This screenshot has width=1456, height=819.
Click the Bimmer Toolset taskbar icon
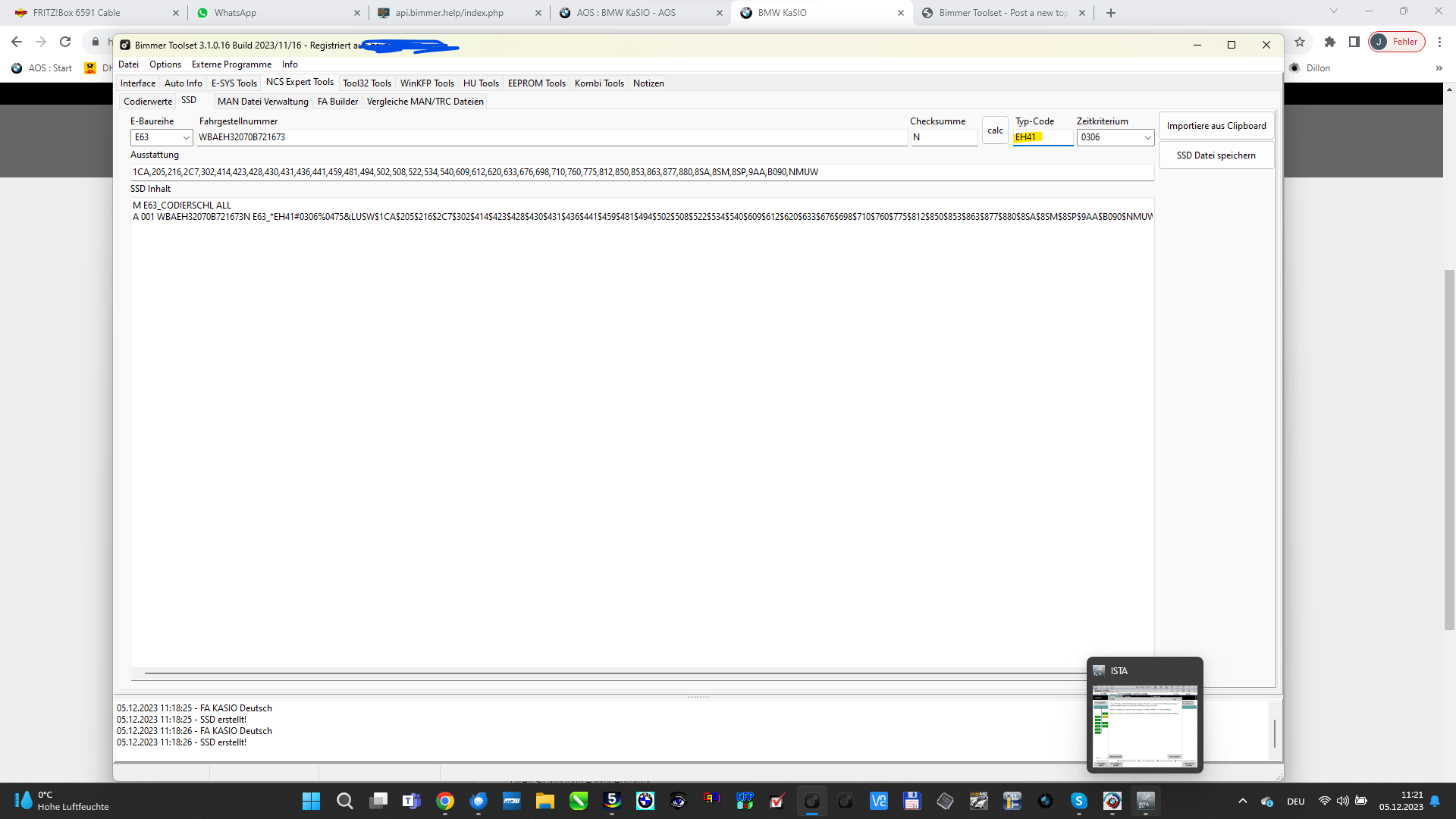pos(811,801)
